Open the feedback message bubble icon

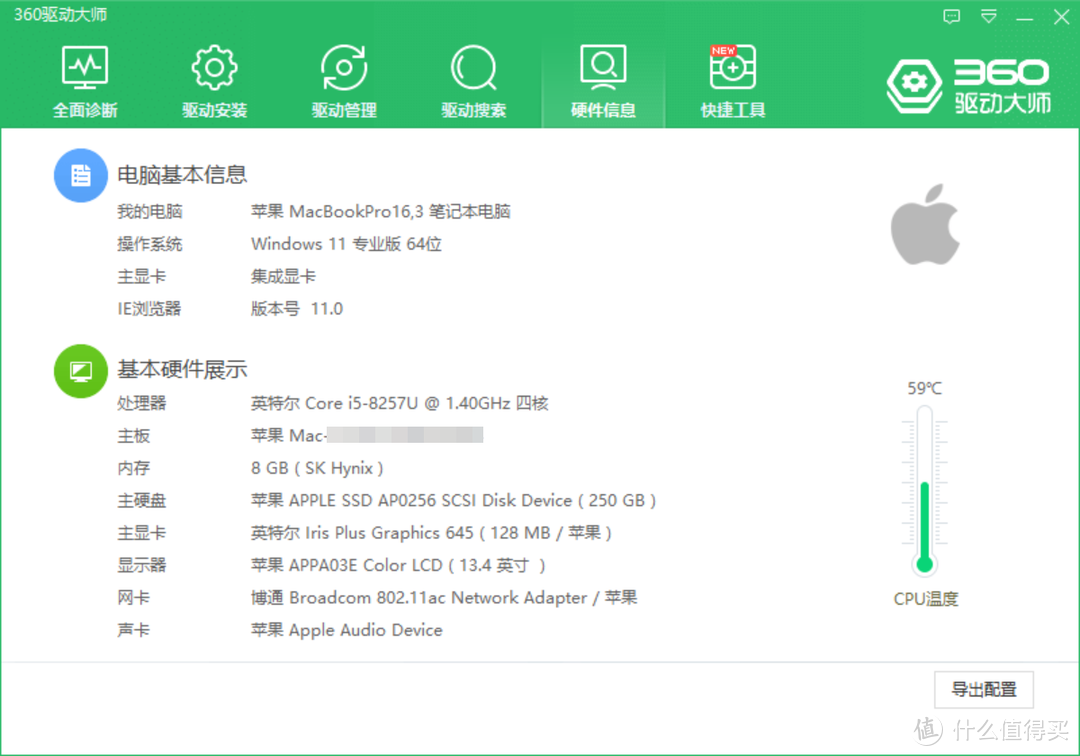(951, 16)
